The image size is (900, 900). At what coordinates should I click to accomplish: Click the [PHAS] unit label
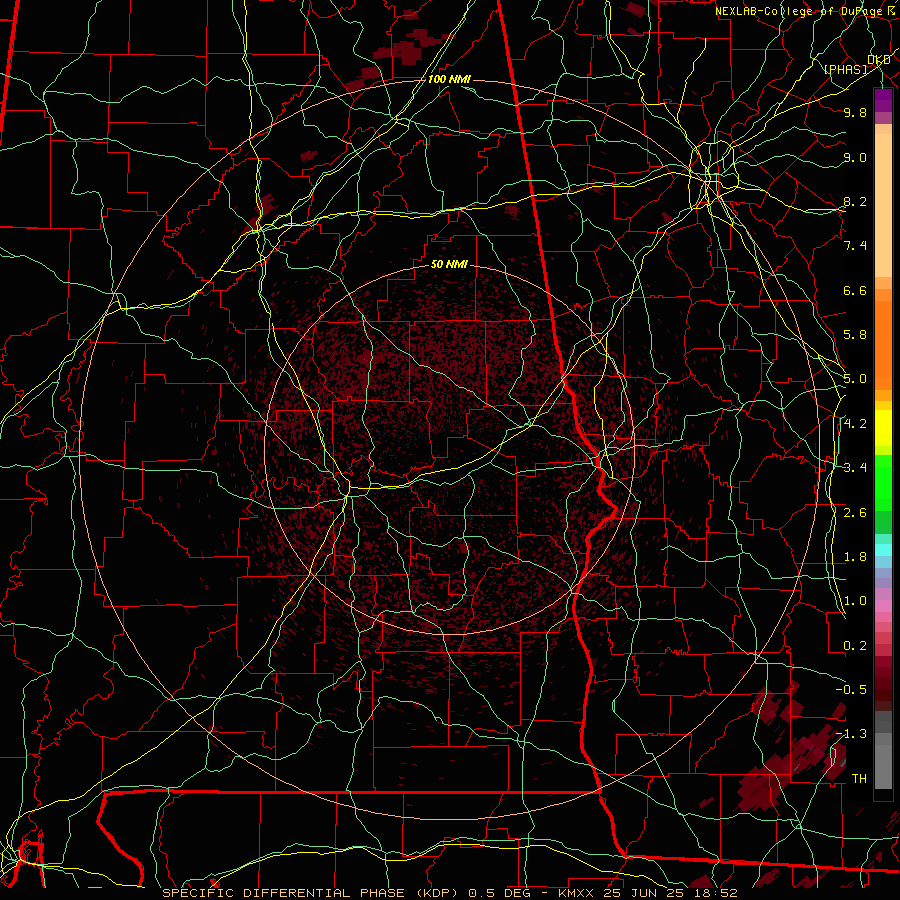(x=845, y=69)
